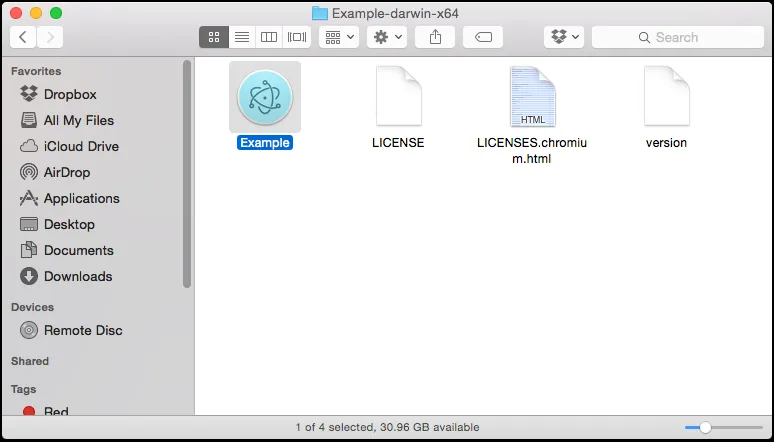Click the version file name label

pyautogui.click(x=666, y=143)
